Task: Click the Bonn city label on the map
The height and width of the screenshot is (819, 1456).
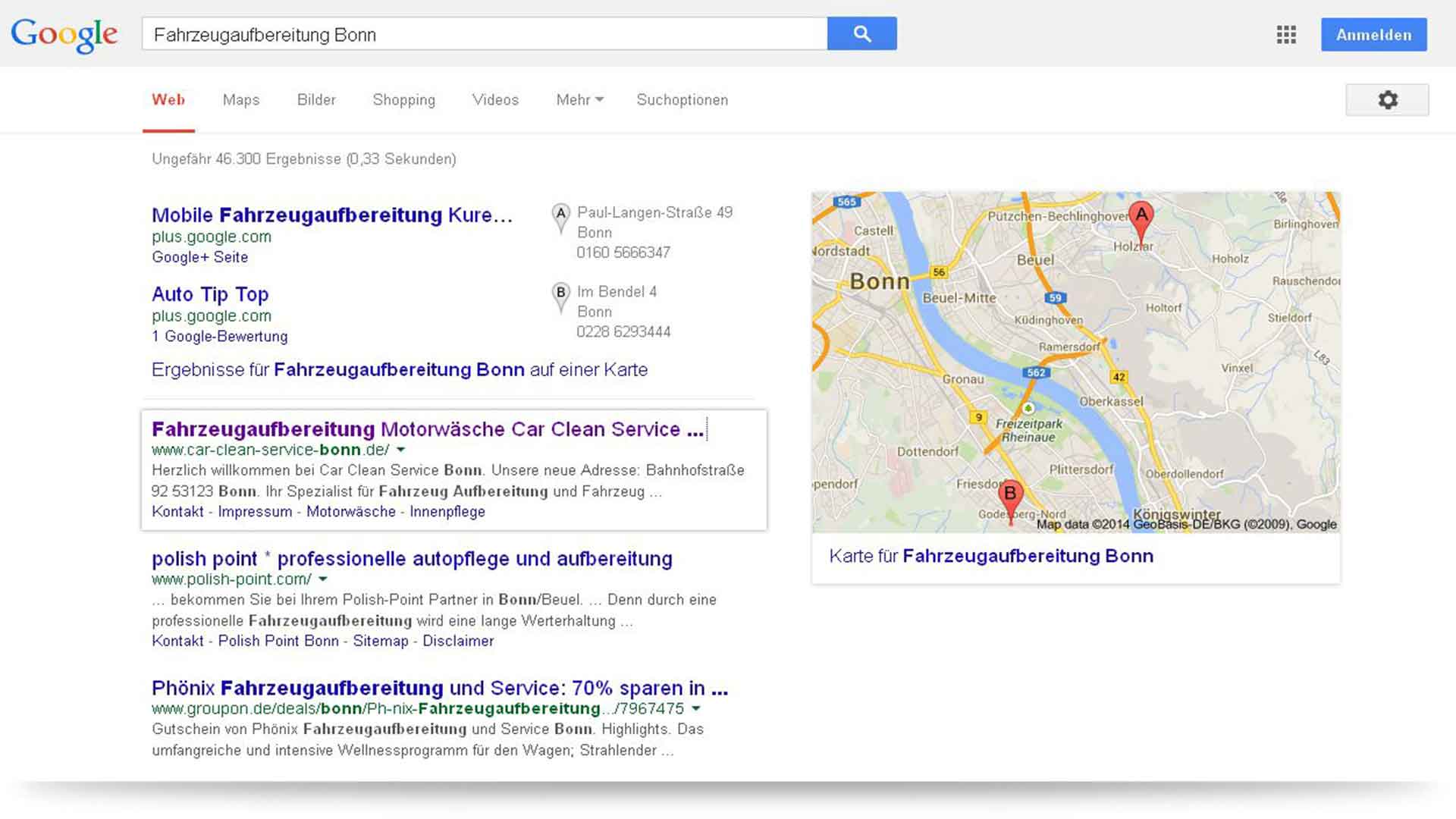Action: point(880,281)
